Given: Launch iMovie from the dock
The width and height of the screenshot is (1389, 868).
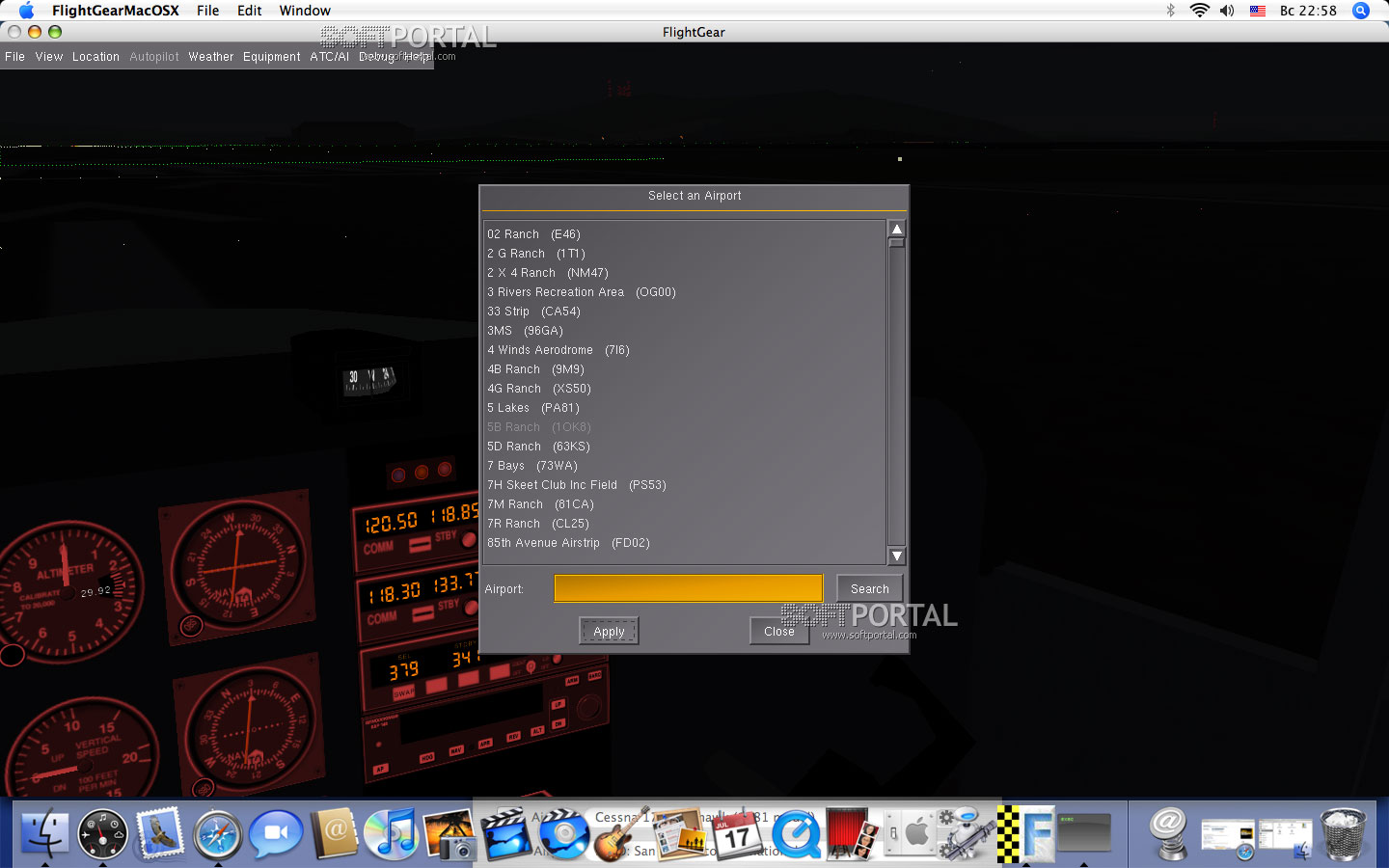Looking at the screenshot, I should click(505, 833).
